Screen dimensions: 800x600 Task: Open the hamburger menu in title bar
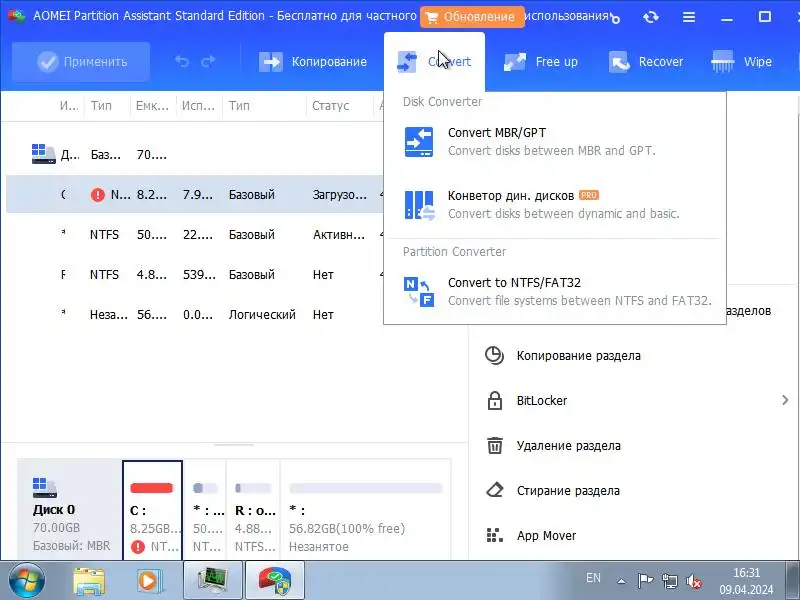(x=689, y=17)
